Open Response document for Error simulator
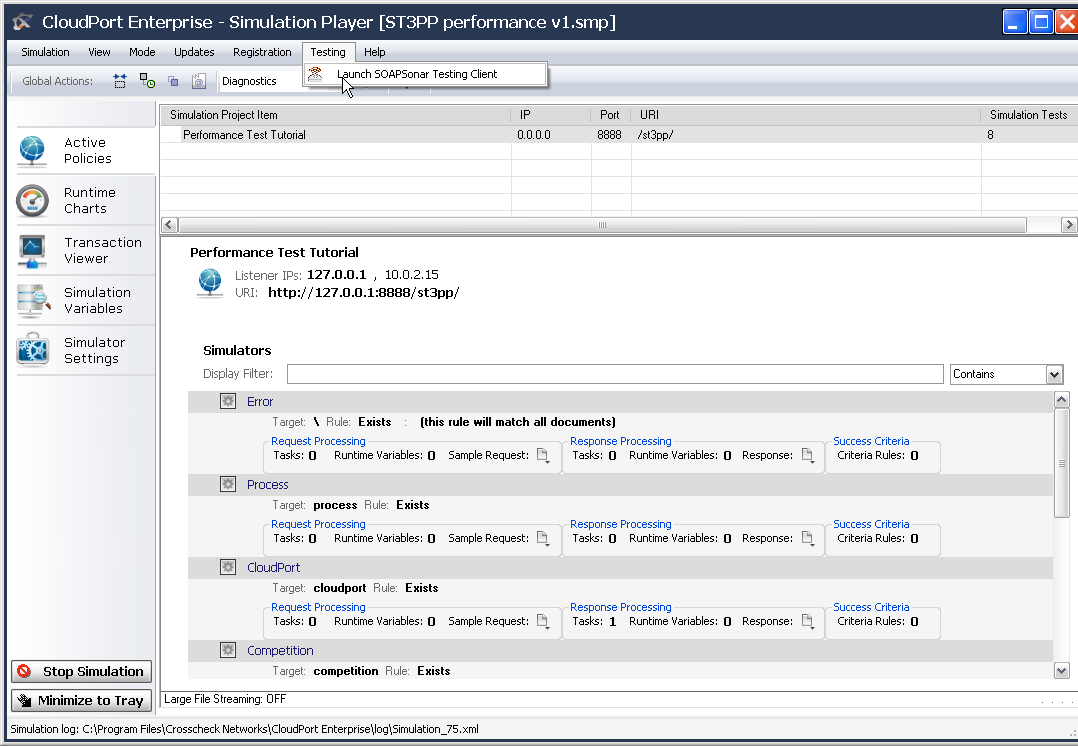The image size is (1078, 746). (x=807, y=456)
